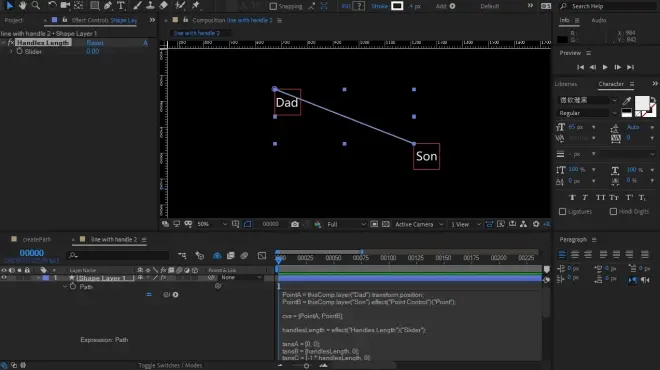The width and height of the screenshot is (660, 370).
Task: Open the 1 View layout dropdown
Action: point(466,224)
